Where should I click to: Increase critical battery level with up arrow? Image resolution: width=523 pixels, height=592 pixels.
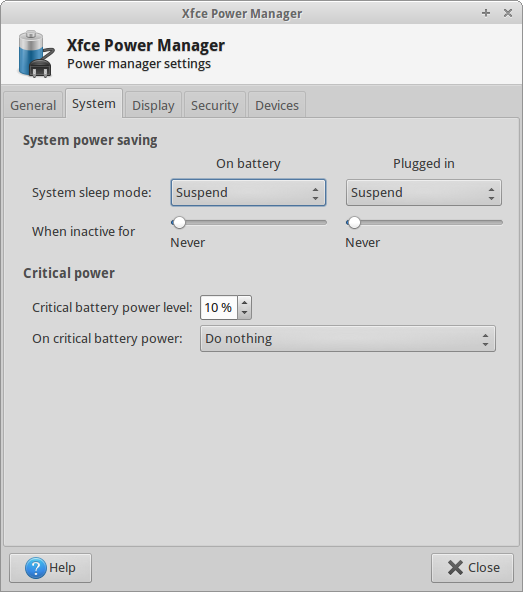tap(244, 302)
